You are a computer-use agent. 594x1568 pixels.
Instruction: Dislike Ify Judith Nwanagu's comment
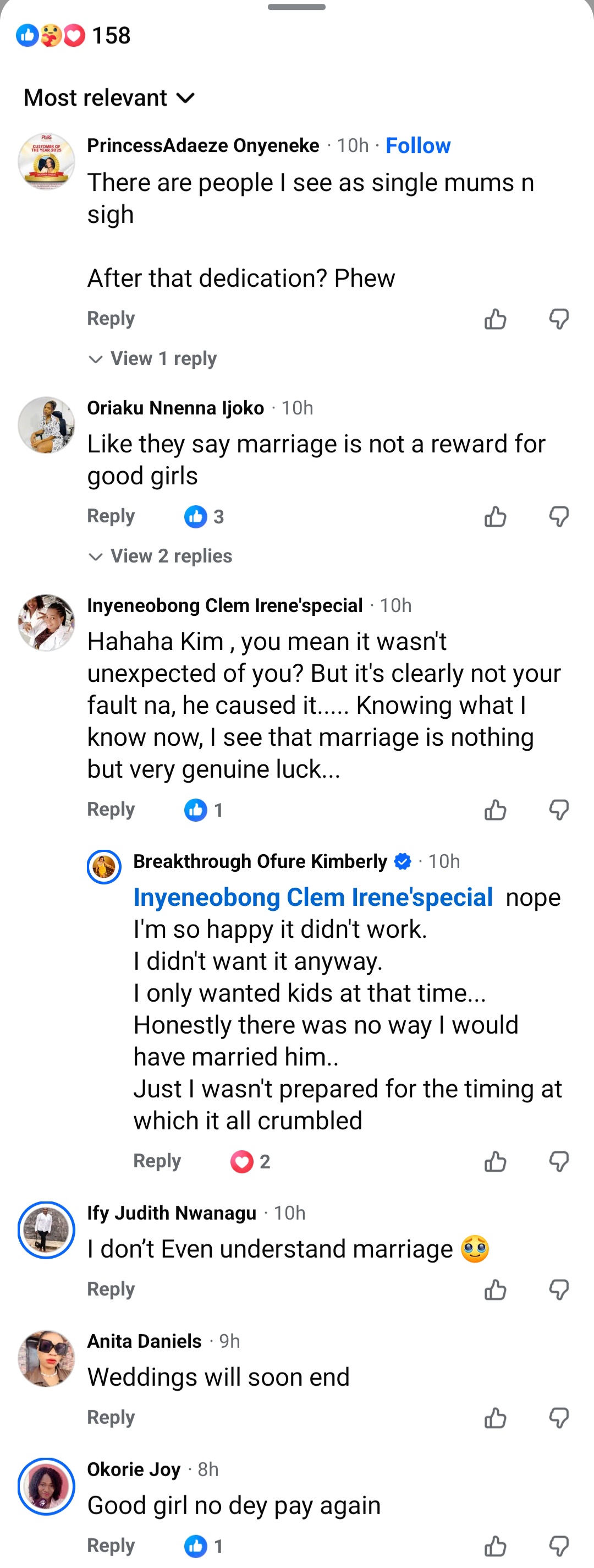(559, 1289)
